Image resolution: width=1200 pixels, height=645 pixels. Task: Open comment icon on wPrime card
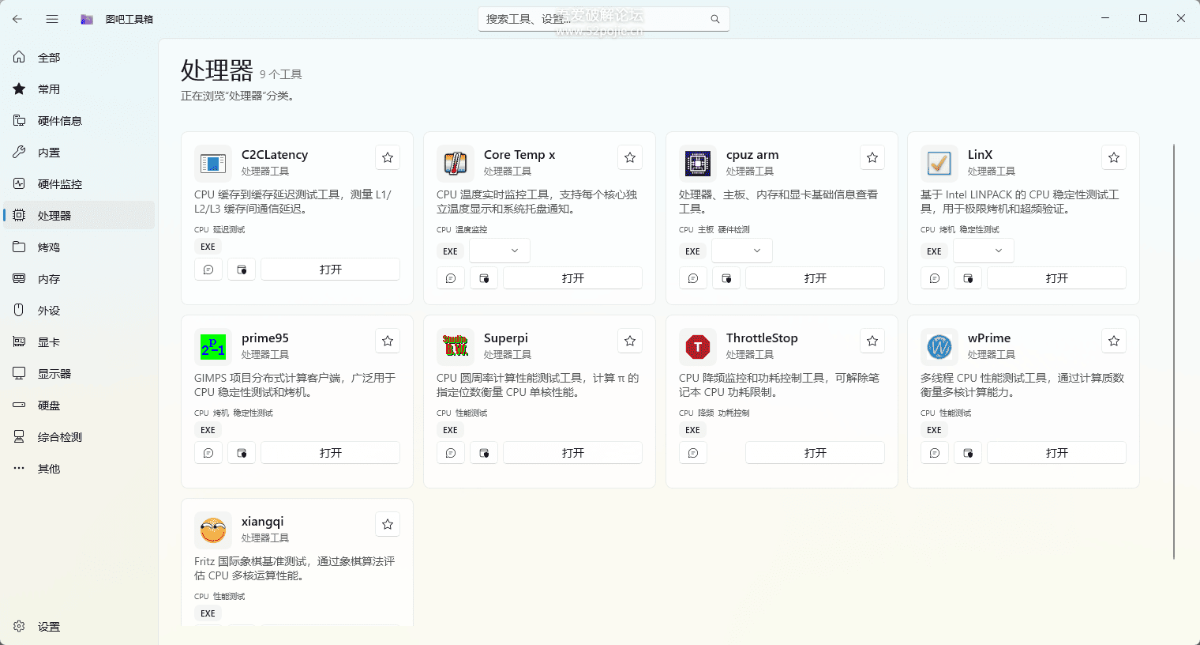pyautogui.click(x=934, y=452)
